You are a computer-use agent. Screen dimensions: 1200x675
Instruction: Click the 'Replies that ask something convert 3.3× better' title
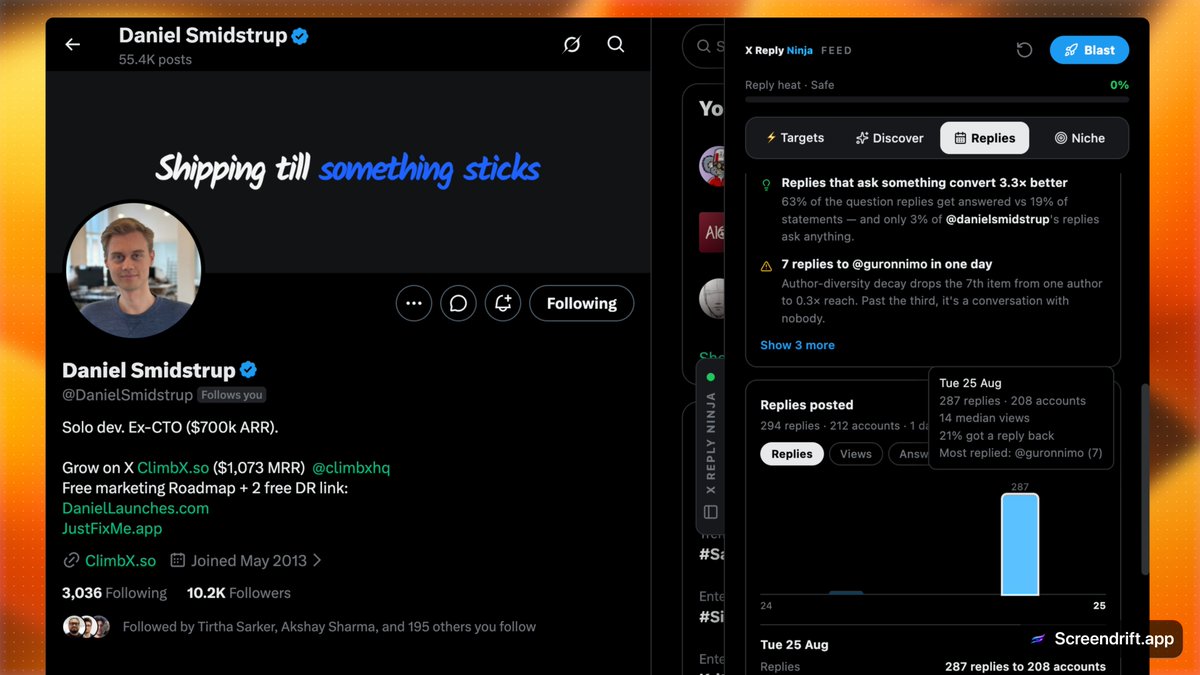925,183
